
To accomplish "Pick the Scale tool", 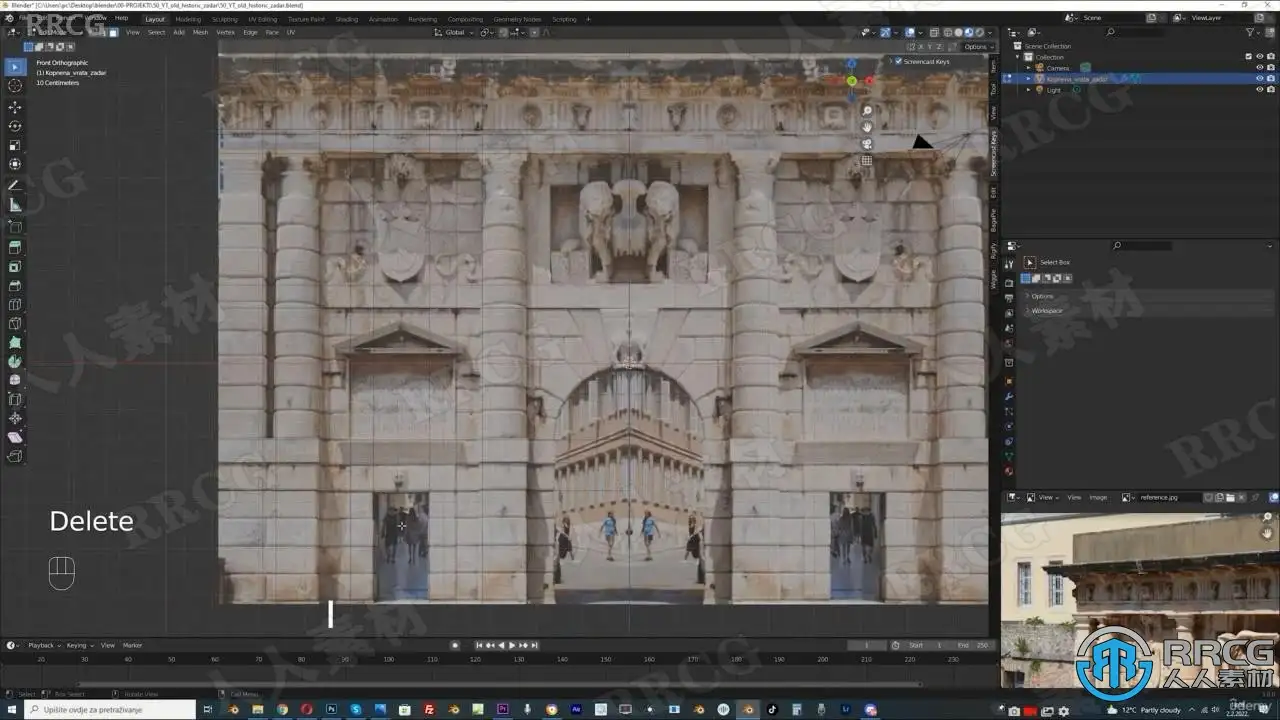I will pos(15,145).
